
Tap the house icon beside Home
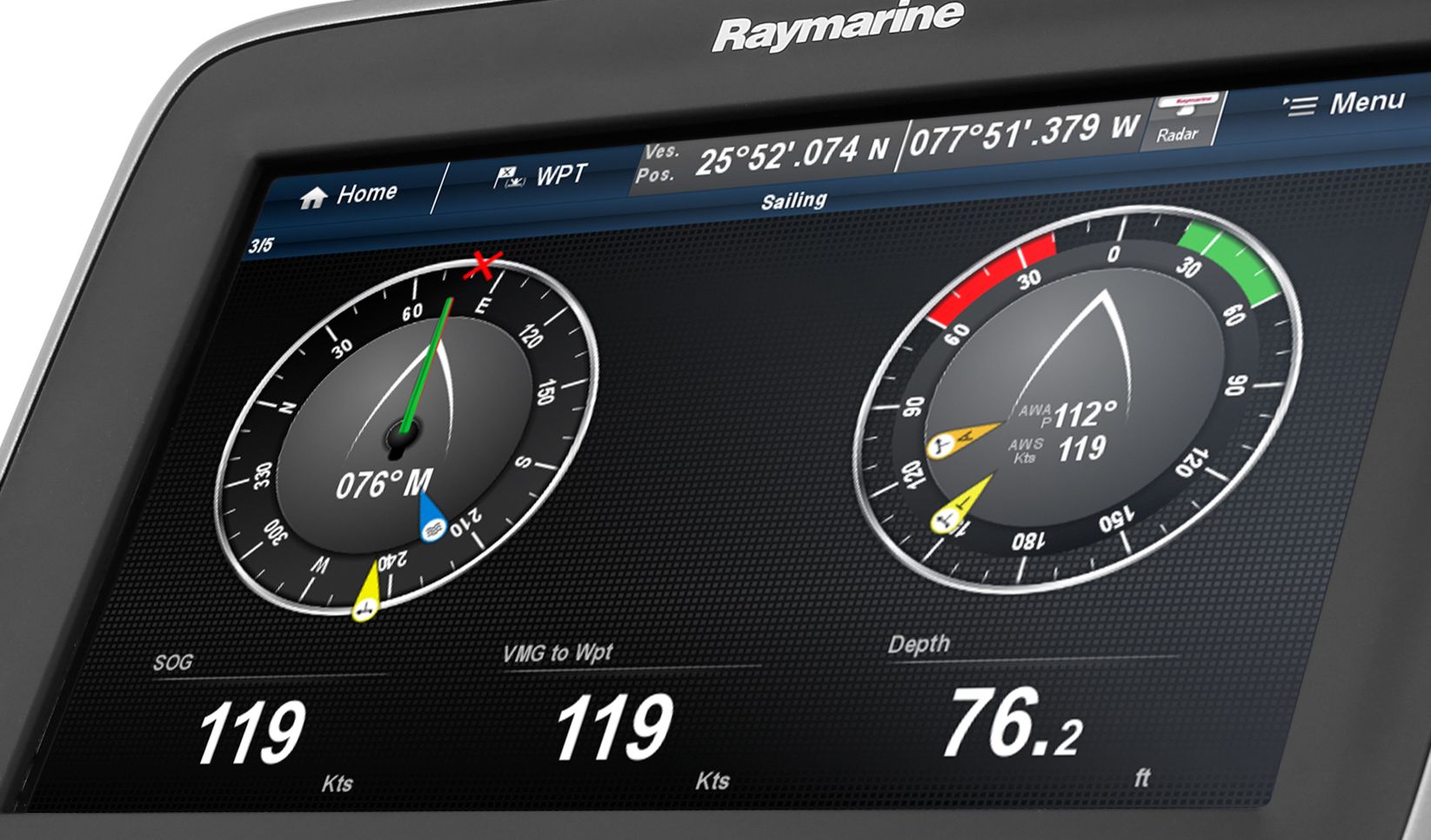(313, 198)
